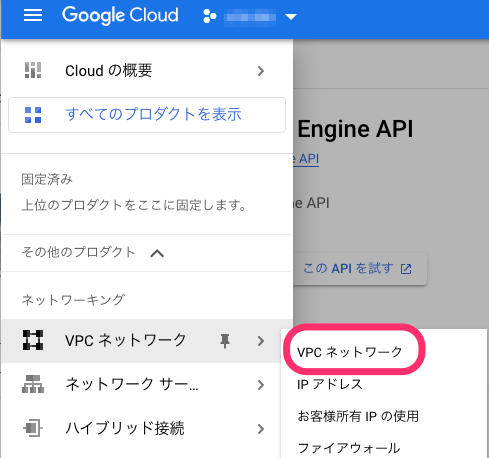The image size is (489, 458).
Task: Open the underlined API link
Action: [x=306, y=159]
